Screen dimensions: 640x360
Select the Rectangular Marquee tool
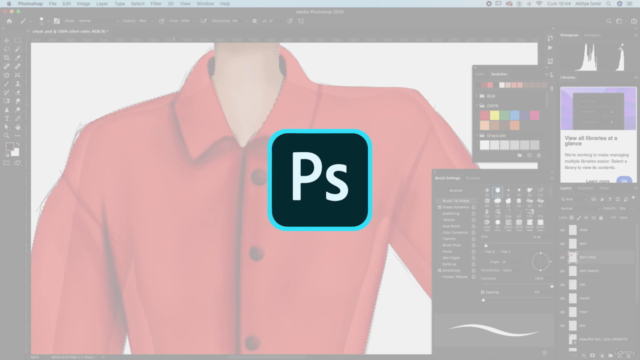(x=18, y=40)
